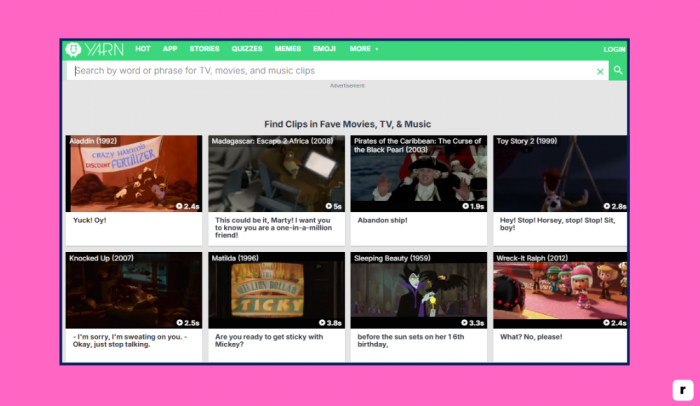Image resolution: width=700 pixels, height=406 pixels.
Task: Click the play duration badge on Aladdin clip
Action: tap(187, 206)
